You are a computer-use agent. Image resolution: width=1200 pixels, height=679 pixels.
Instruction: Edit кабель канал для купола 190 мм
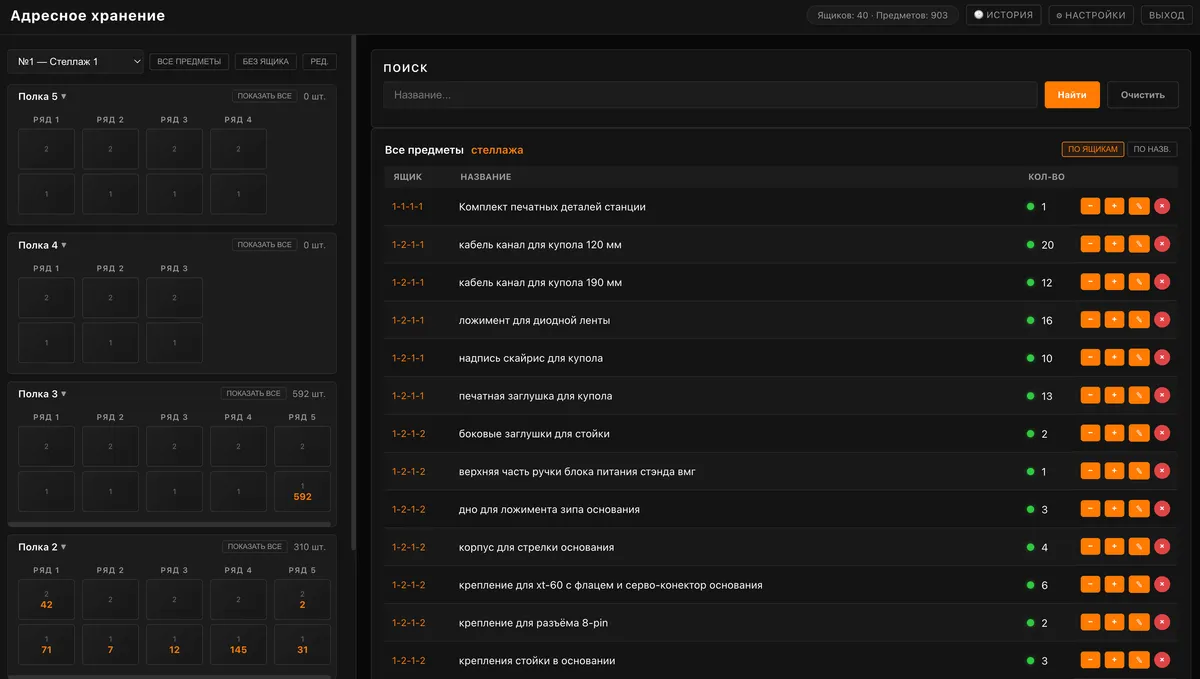pos(1139,282)
